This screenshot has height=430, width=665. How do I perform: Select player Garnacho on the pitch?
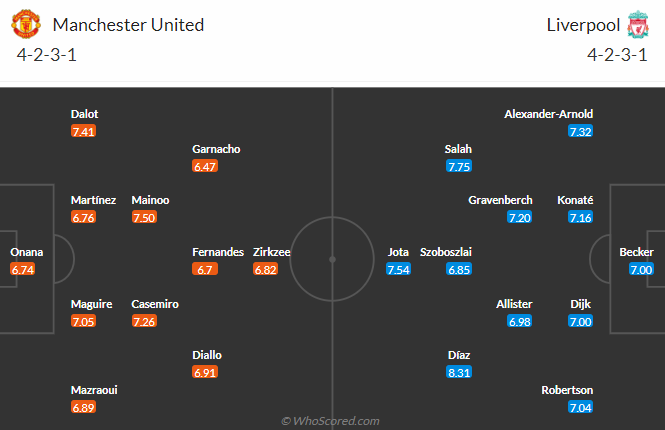[216, 149]
